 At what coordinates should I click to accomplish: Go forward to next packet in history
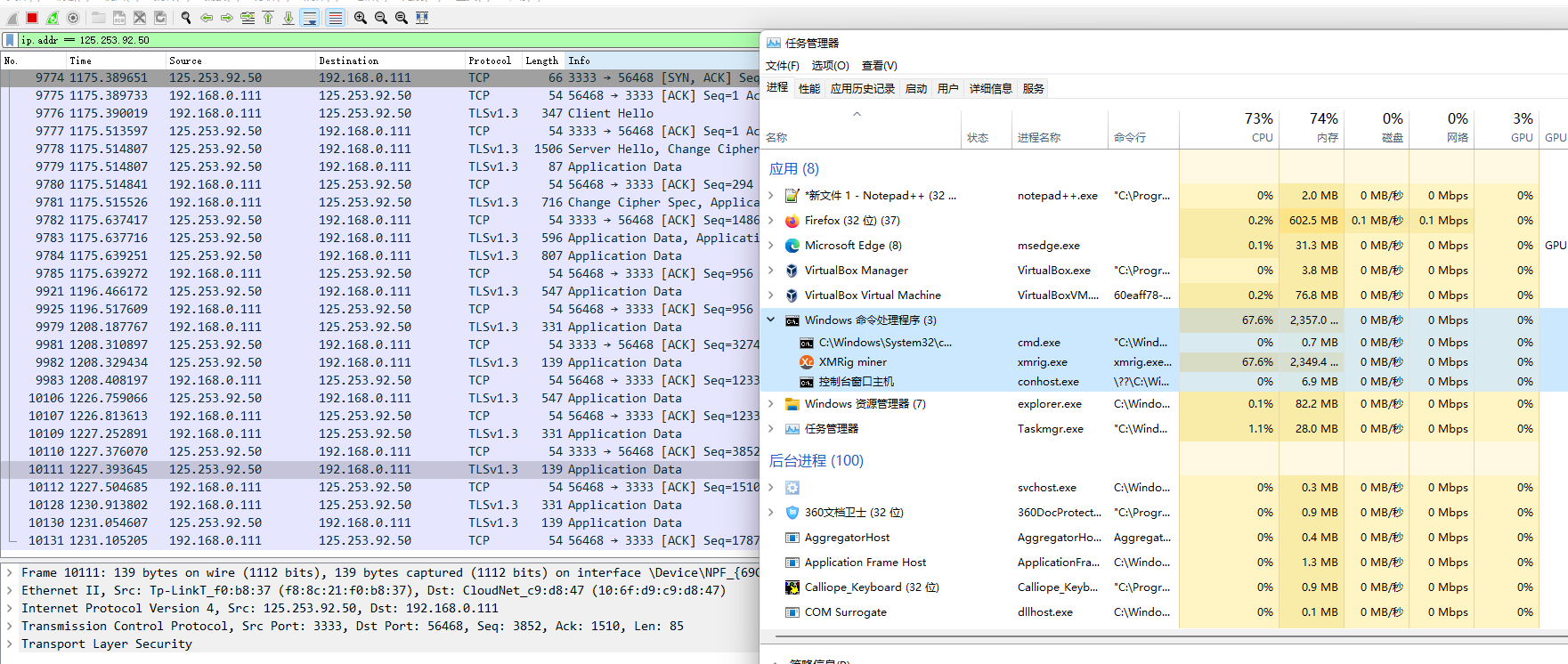click(227, 18)
